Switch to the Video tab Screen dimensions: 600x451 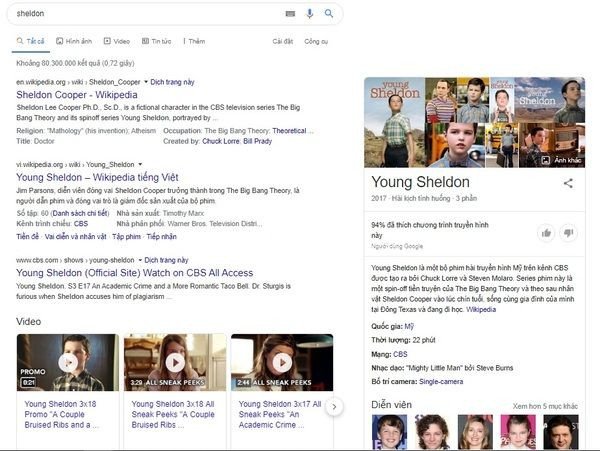click(117, 41)
